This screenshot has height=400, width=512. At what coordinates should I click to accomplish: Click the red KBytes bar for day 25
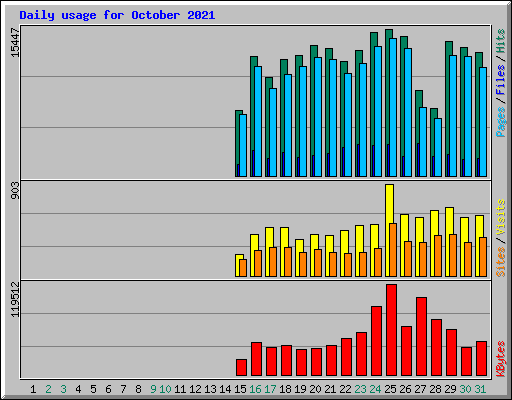tap(391, 330)
